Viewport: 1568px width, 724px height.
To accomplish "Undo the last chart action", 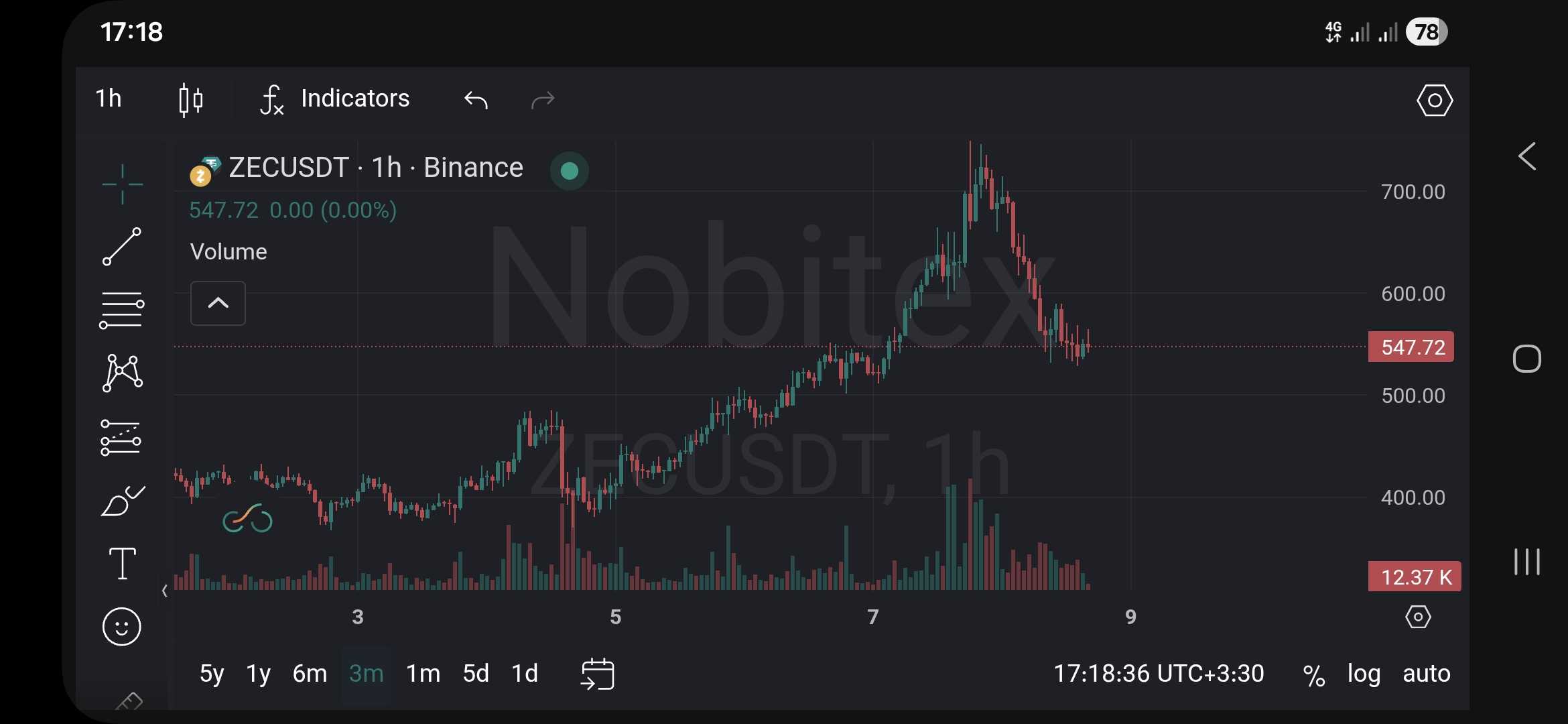I will 476,100.
